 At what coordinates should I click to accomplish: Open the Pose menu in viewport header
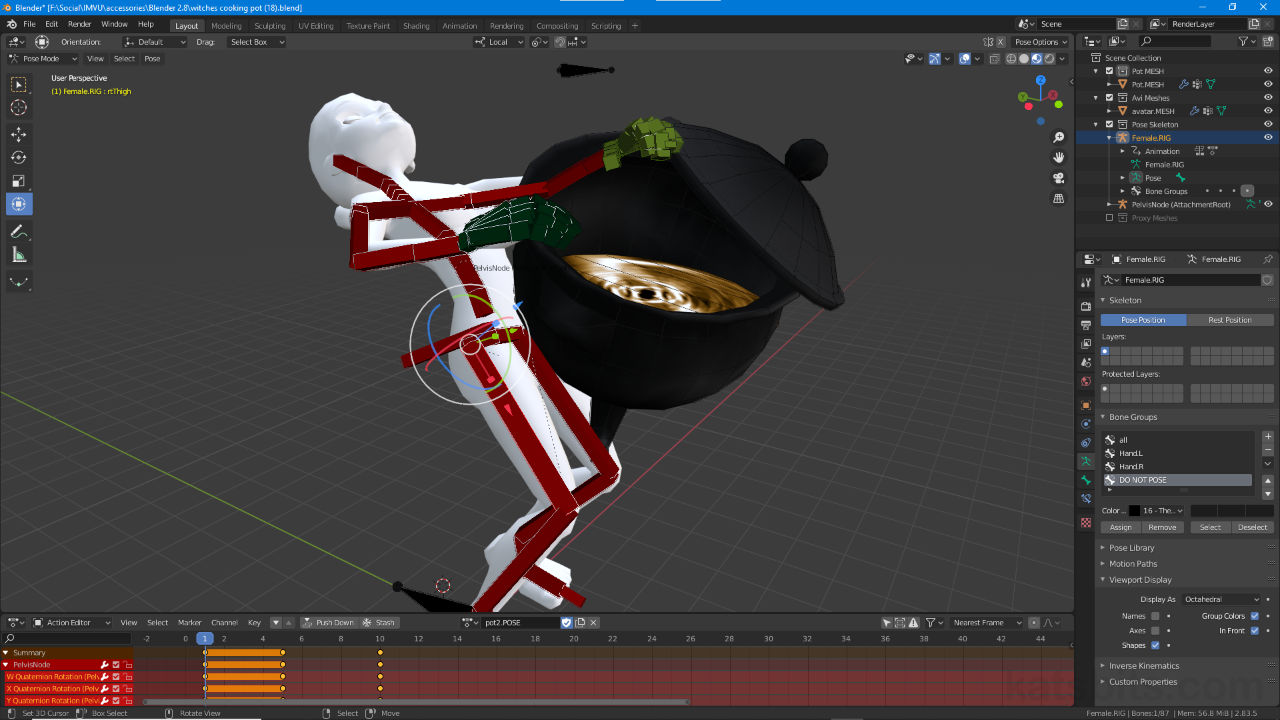pyautogui.click(x=152, y=58)
